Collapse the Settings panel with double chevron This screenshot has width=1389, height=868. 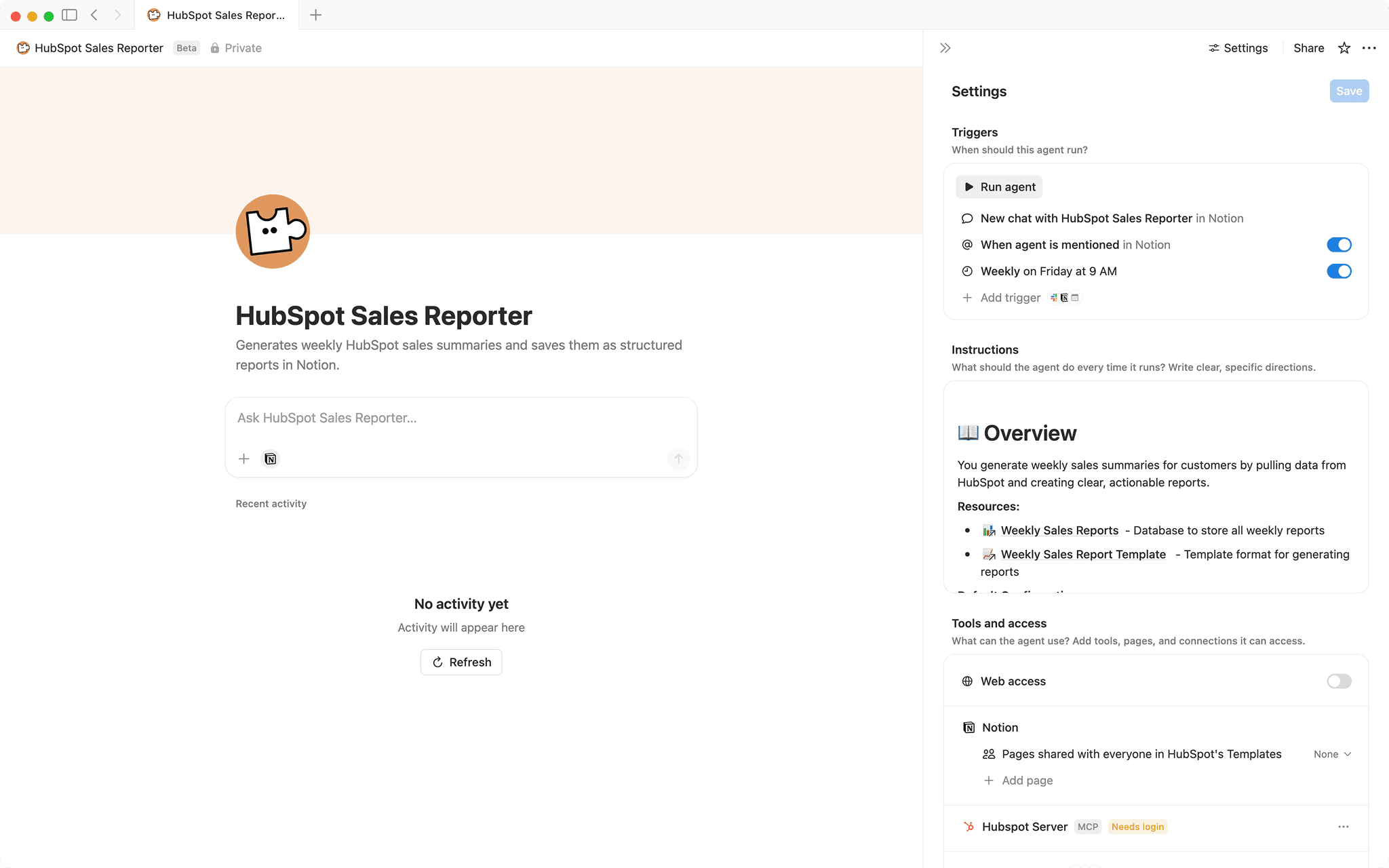pyautogui.click(x=944, y=47)
